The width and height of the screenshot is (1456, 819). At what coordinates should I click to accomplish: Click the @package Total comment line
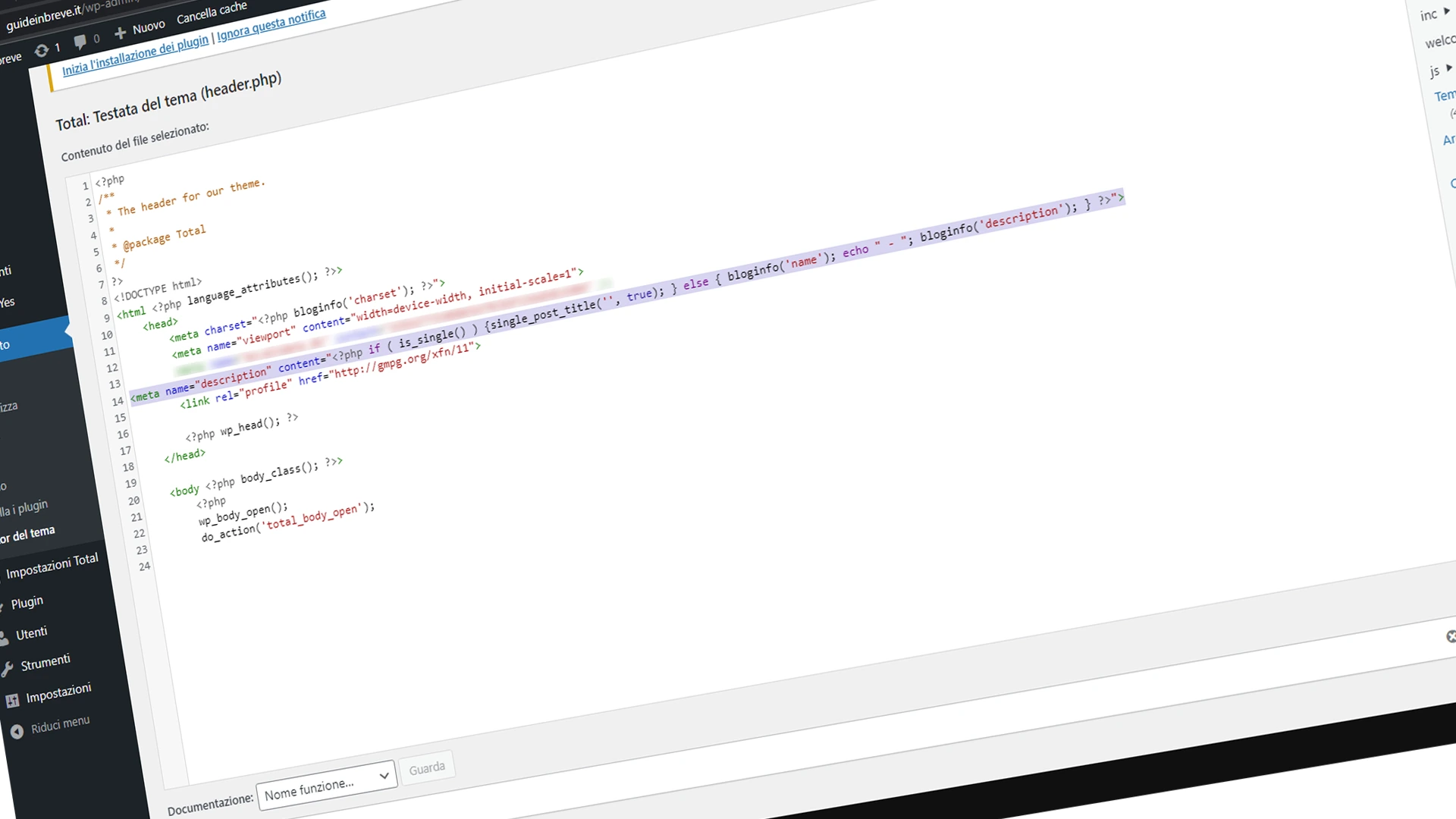[x=158, y=237]
